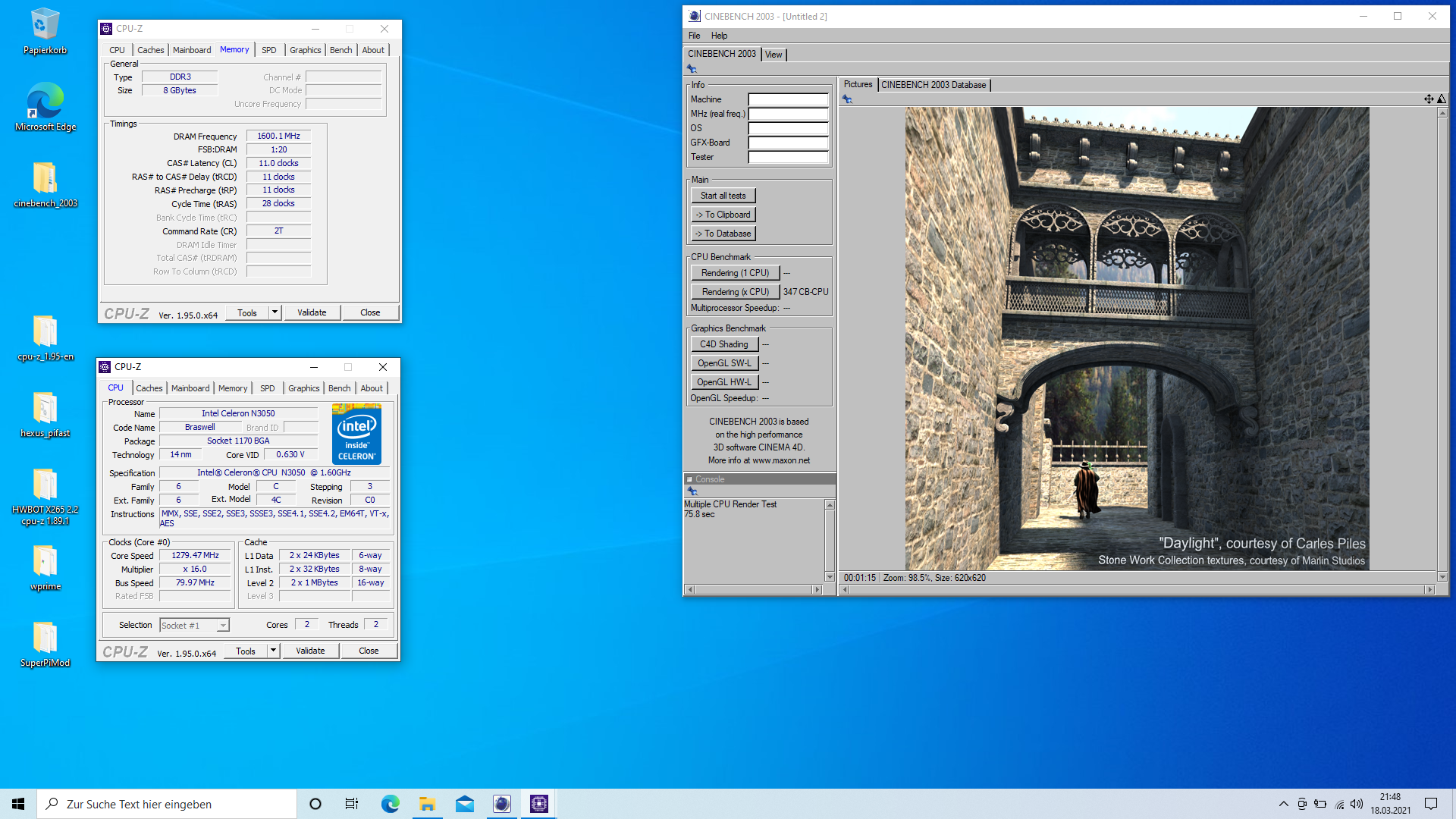
Task: Click the MHz (real freq.) input field
Action: click(788, 114)
